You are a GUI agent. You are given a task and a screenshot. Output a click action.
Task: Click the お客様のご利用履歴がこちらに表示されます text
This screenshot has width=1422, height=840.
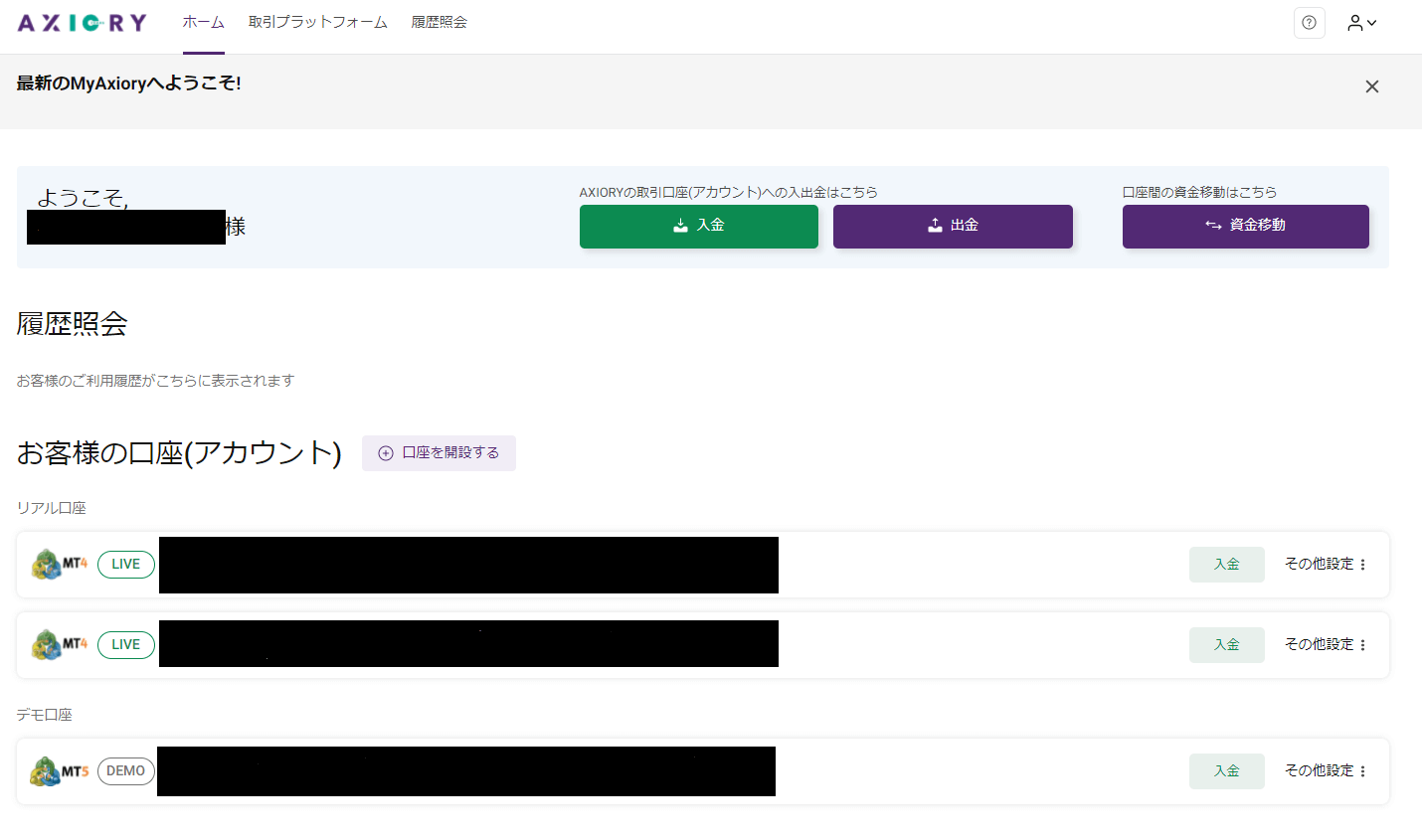[156, 380]
